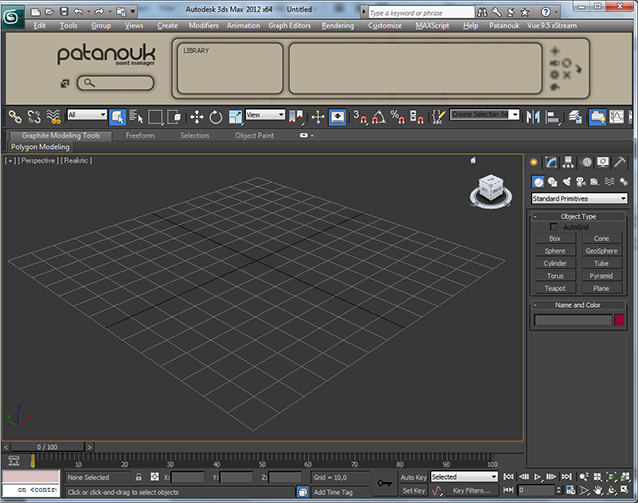Click the Pyramid button
The height and width of the screenshot is (503, 638).
[601, 276]
